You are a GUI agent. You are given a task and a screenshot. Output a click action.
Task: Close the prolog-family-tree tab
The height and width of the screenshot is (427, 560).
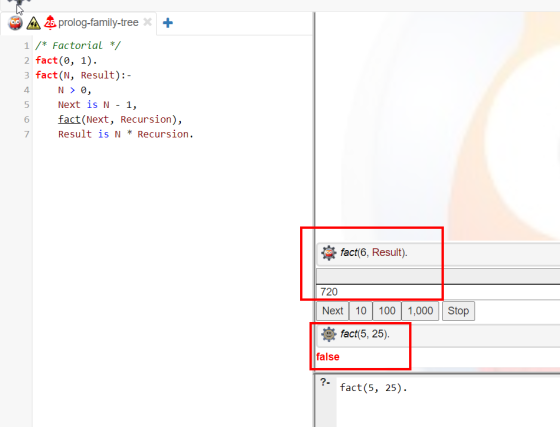pyautogui.click(x=148, y=22)
